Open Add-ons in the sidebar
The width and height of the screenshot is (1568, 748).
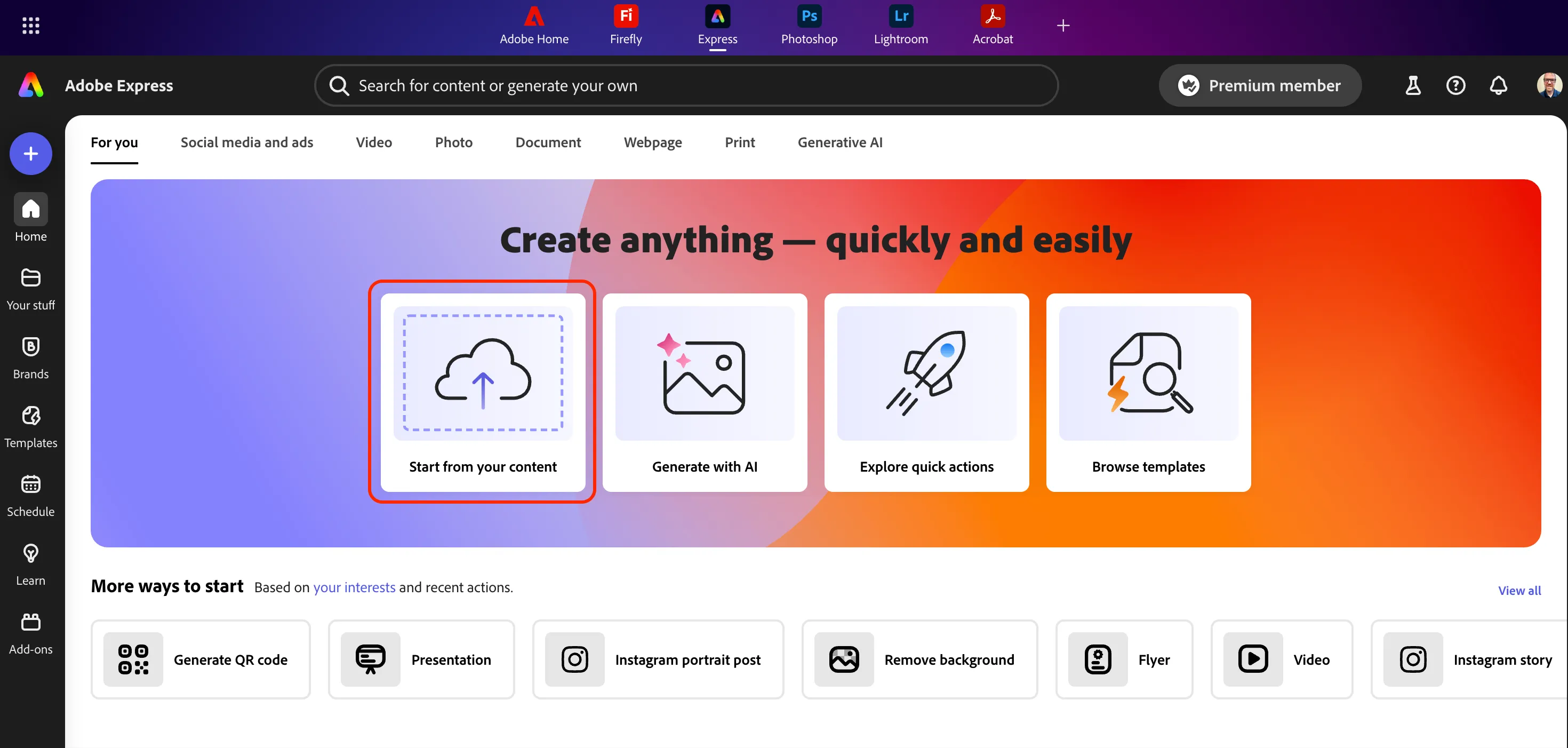pos(30,633)
